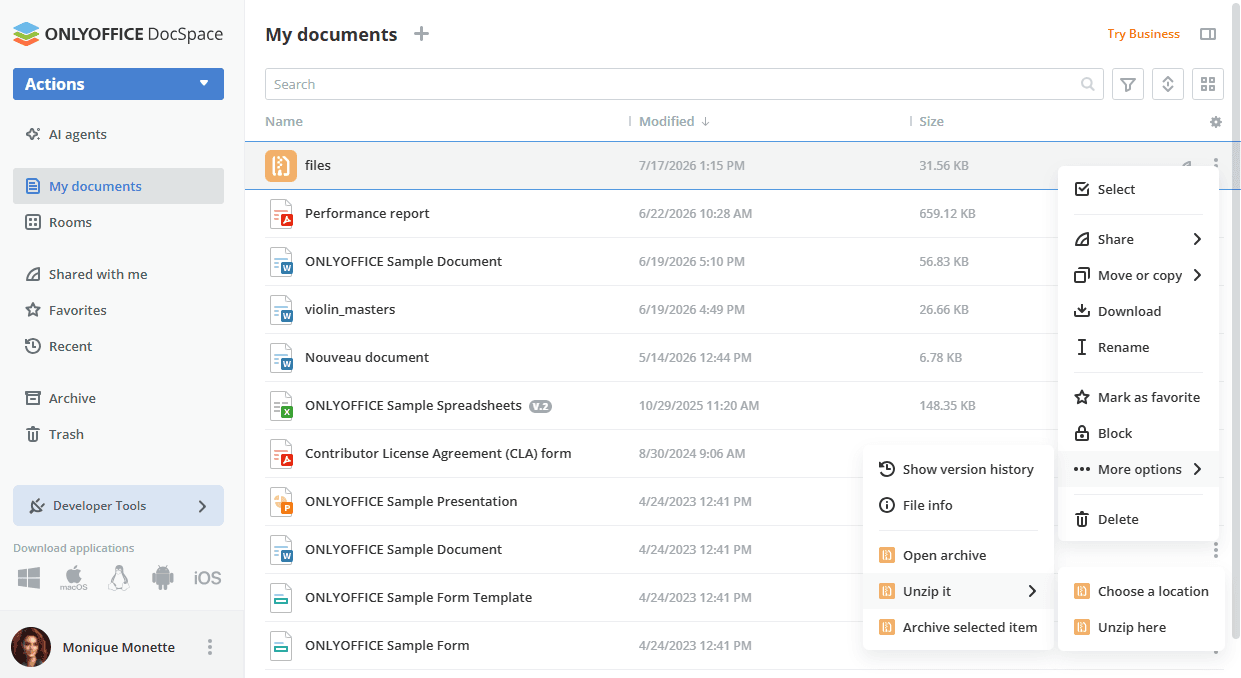
Task: Open AI agents section
Action: [118, 134]
